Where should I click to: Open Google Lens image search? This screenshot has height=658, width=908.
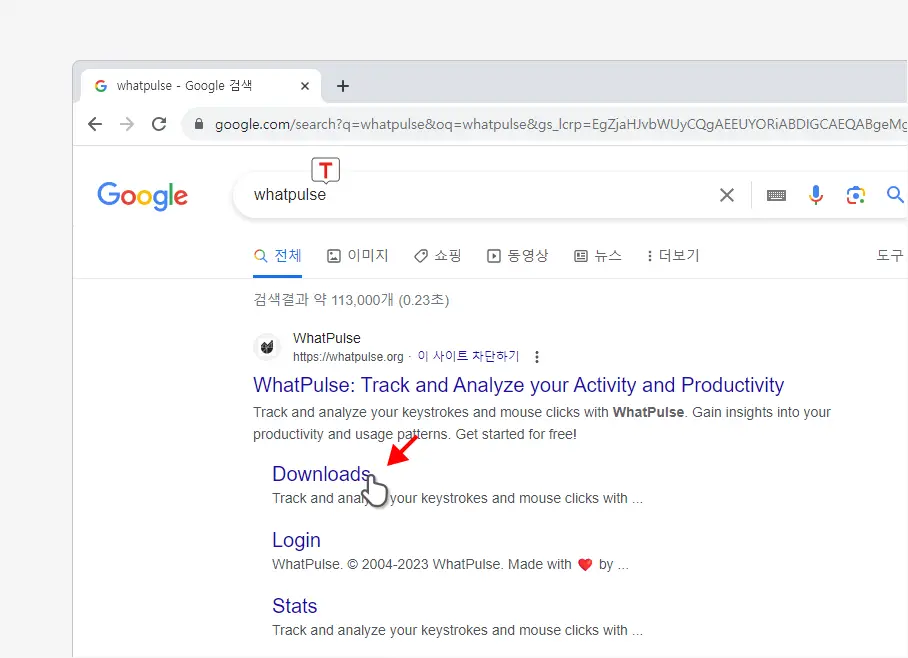coord(856,195)
